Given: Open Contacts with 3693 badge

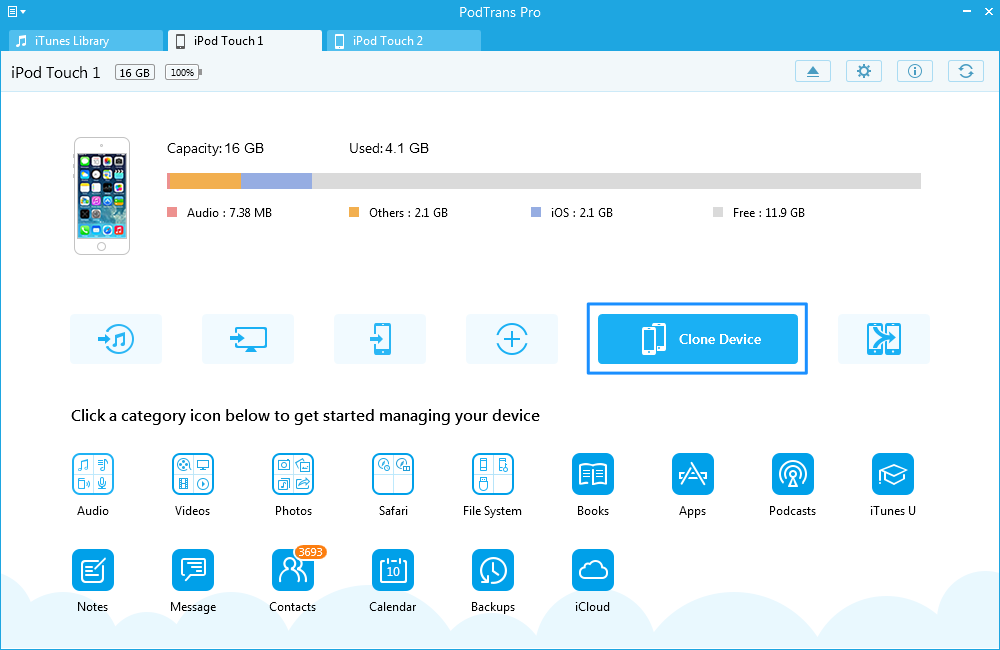Looking at the screenshot, I should [292, 571].
